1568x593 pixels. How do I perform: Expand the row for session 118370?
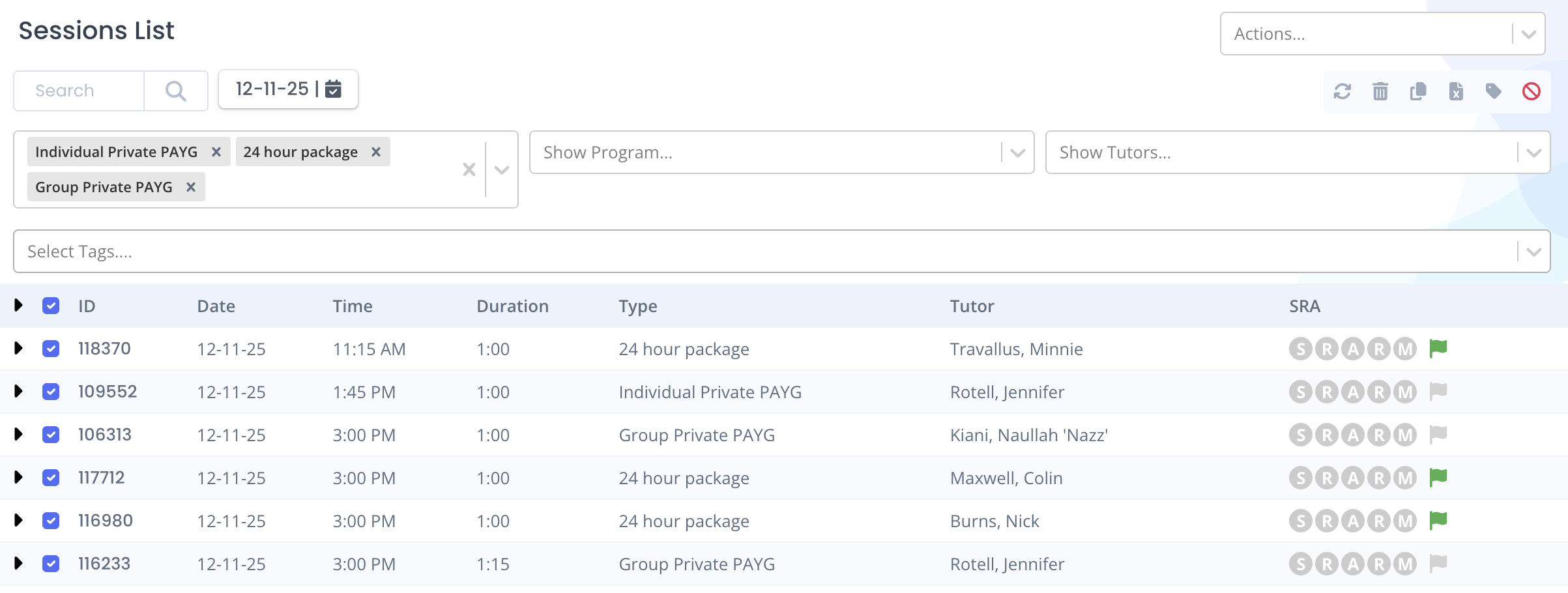click(x=18, y=348)
